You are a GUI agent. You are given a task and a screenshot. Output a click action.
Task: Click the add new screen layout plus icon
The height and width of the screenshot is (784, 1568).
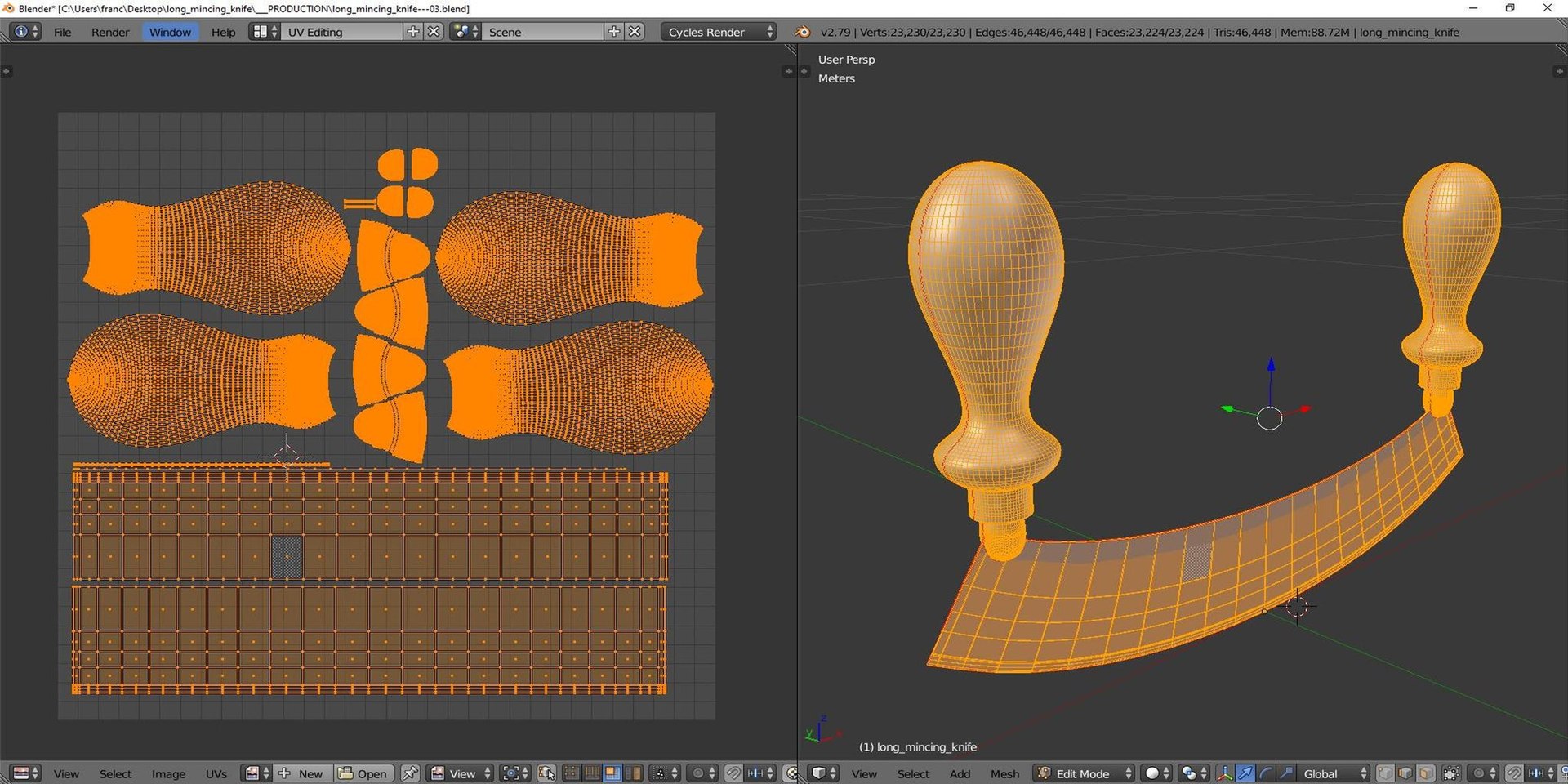pos(413,32)
